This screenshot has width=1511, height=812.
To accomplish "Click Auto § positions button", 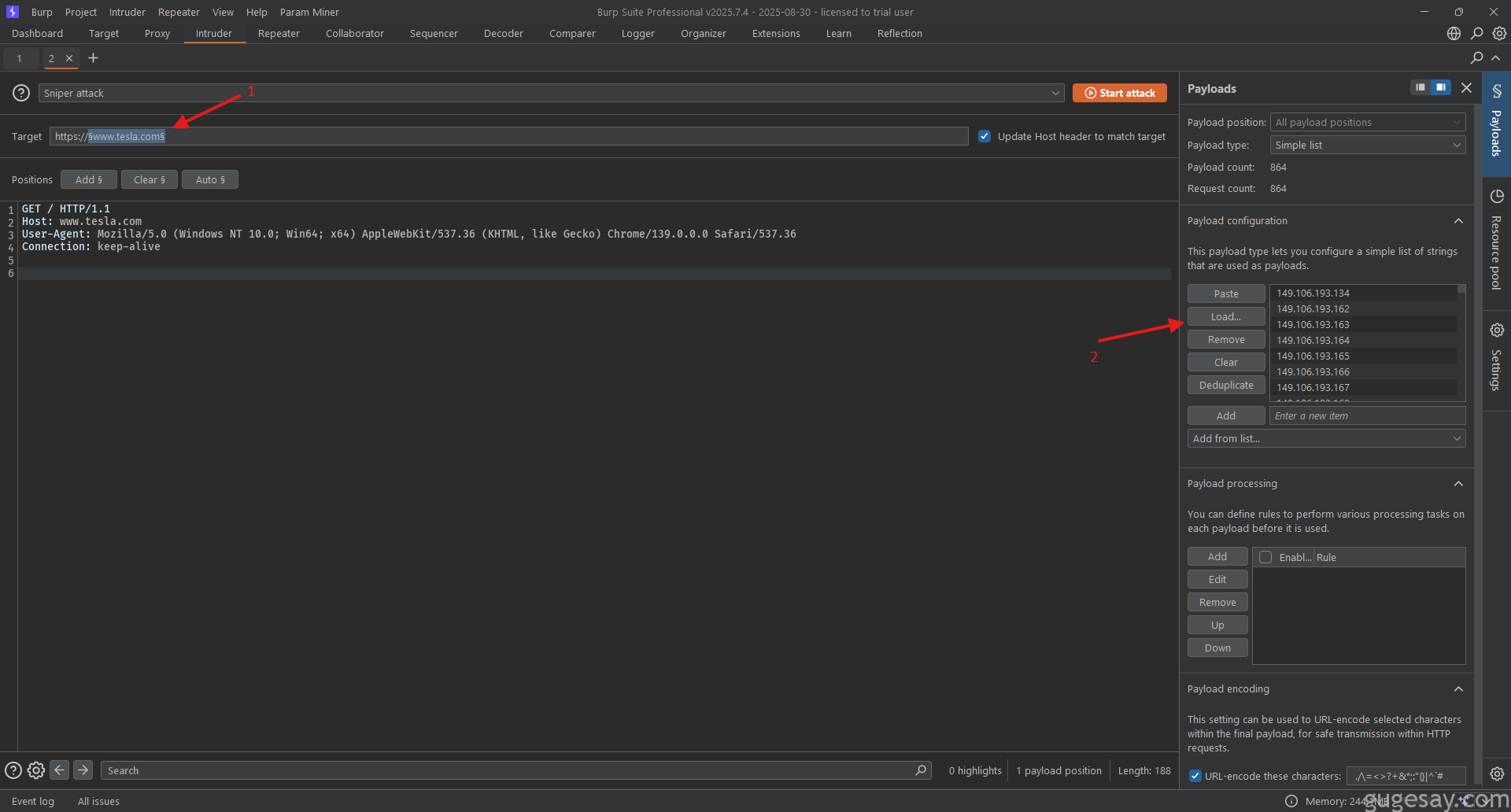I will pyautogui.click(x=210, y=179).
